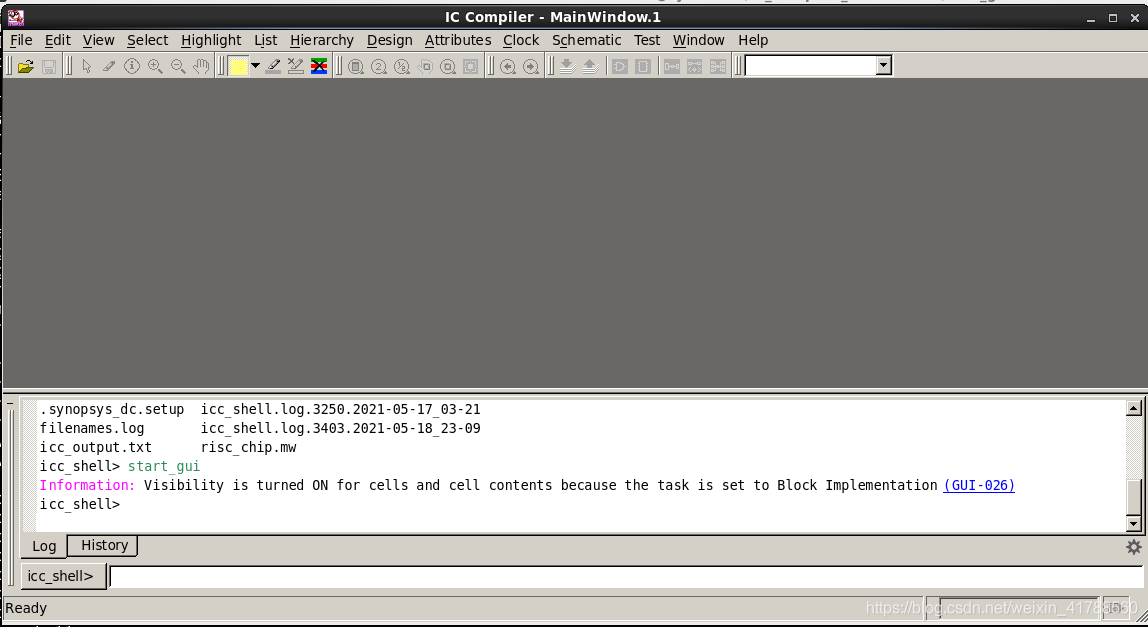
Task: Click the start_gui command text
Action: (164, 466)
